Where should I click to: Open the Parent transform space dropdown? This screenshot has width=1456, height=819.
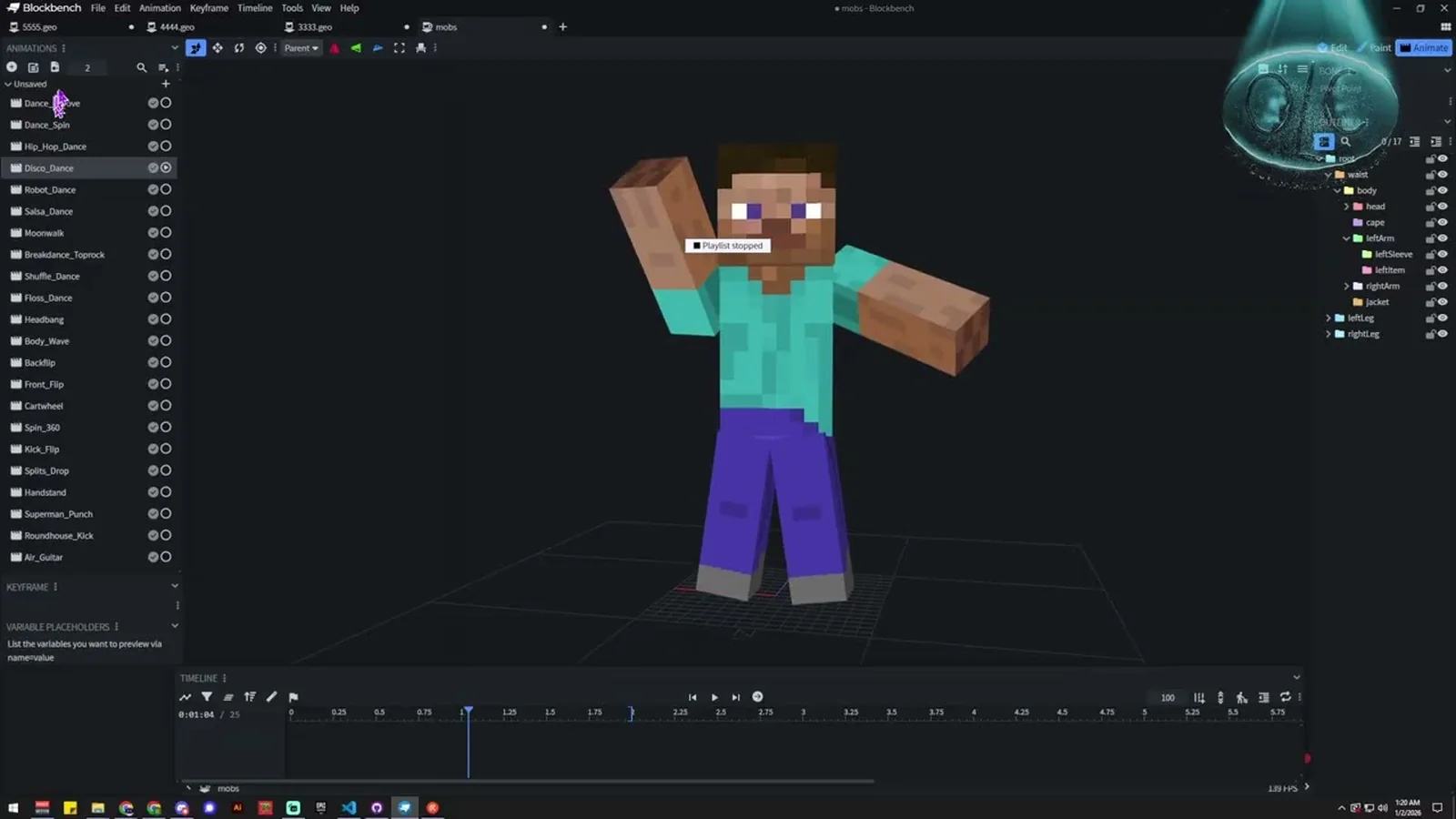(300, 48)
